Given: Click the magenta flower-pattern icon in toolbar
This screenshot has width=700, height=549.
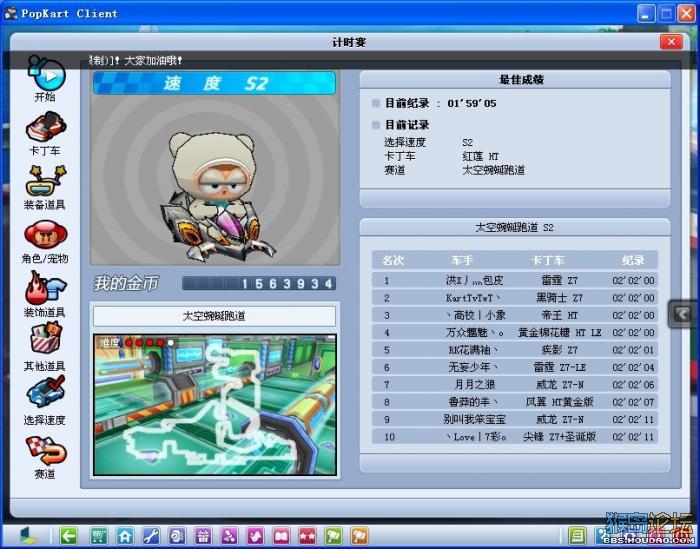Looking at the screenshot, I should click(x=229, y=536).
